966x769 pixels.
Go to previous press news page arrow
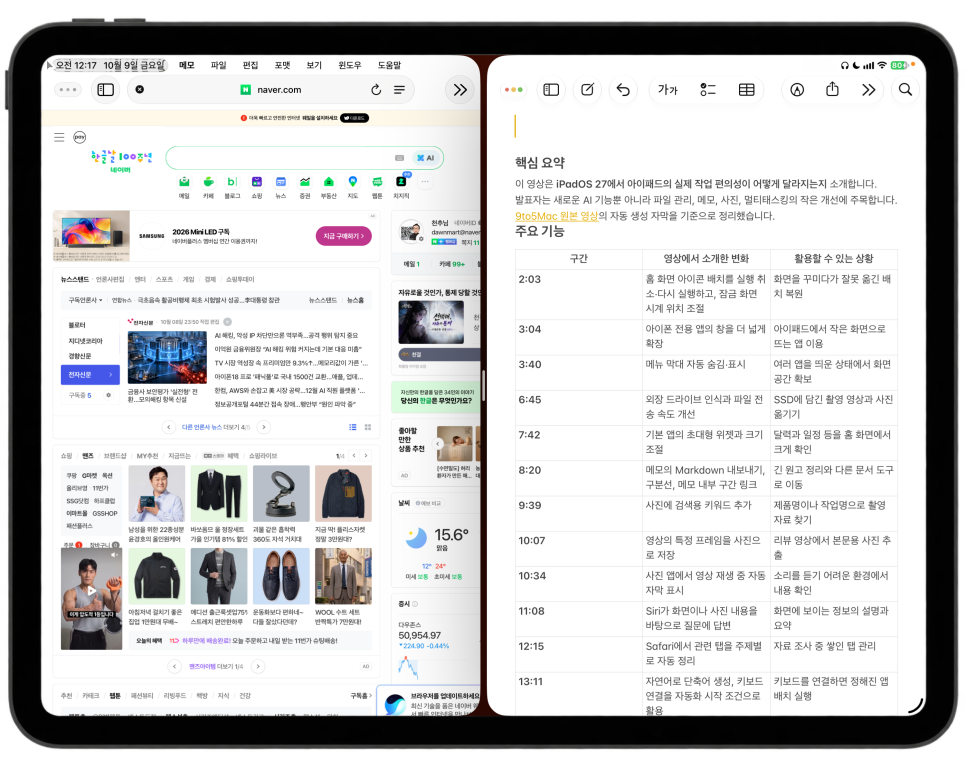[x=169, y=427]
